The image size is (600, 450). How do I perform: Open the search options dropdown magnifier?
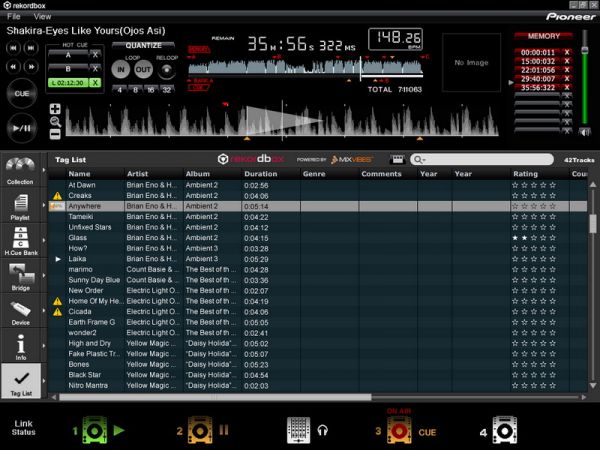tap(419, 160)
